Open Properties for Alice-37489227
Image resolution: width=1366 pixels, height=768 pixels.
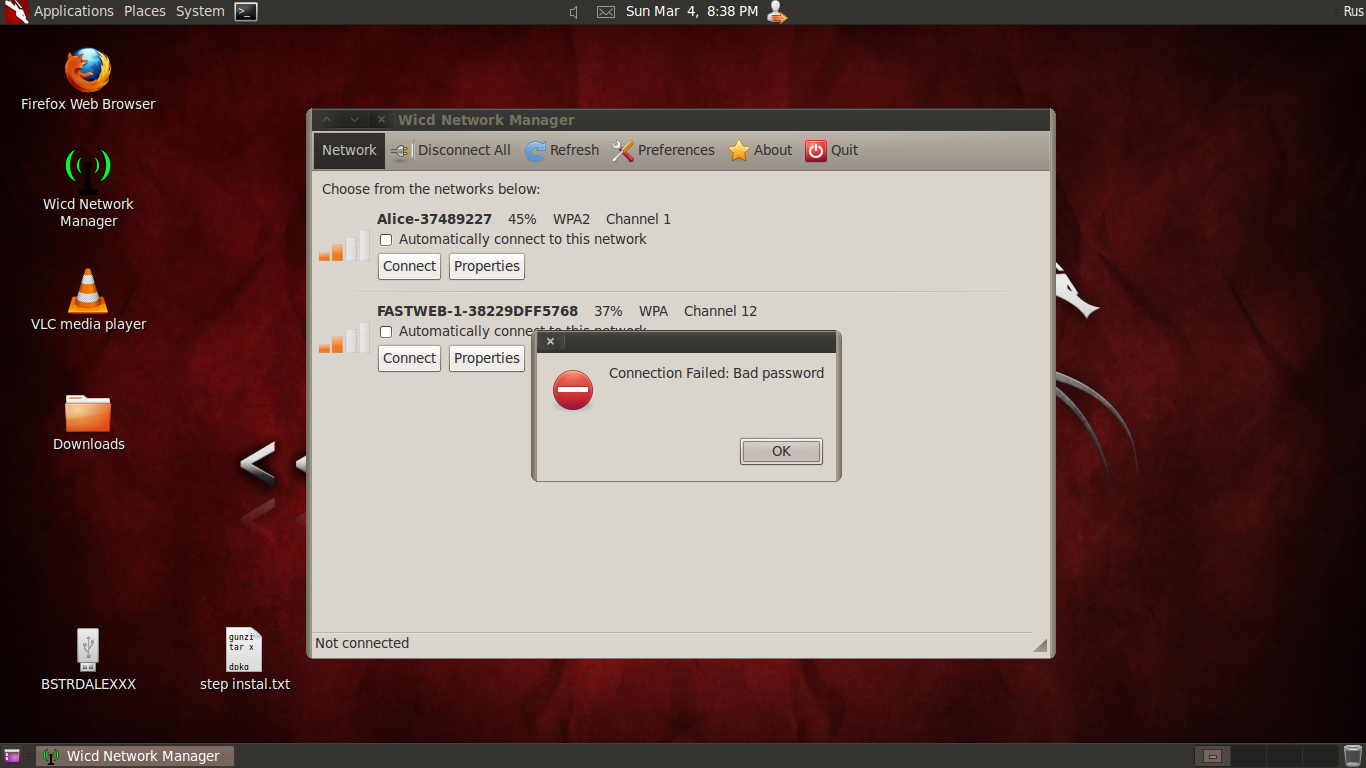coord(487,266)
